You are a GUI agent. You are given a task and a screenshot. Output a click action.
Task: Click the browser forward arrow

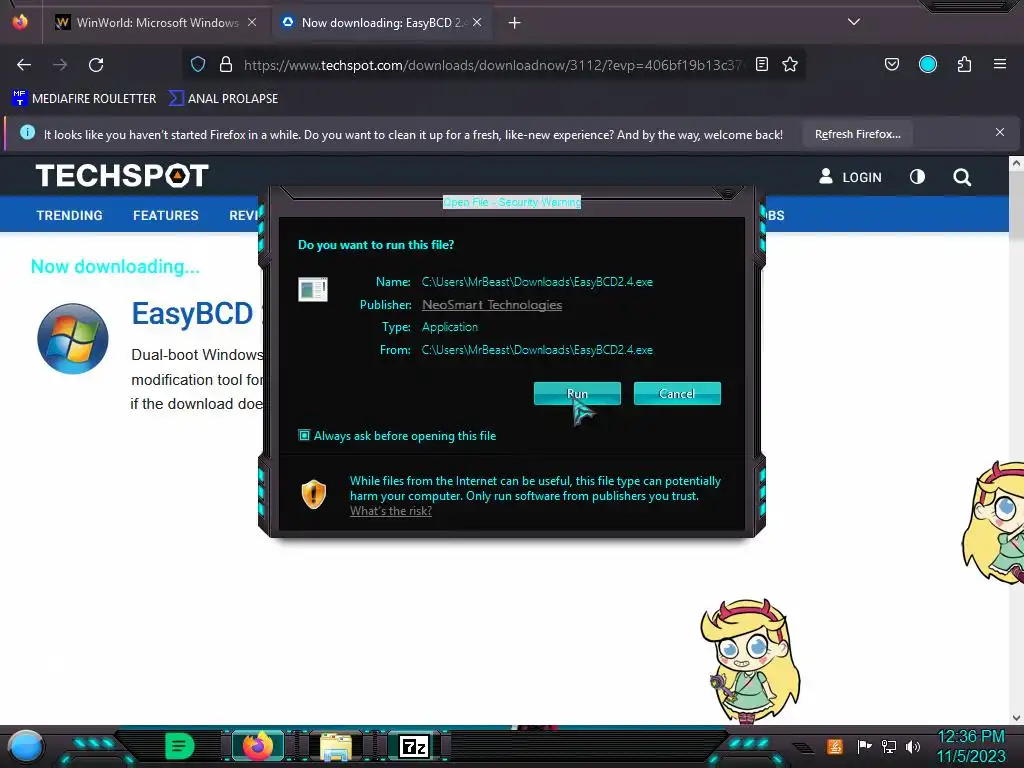[x=60, y=65]
